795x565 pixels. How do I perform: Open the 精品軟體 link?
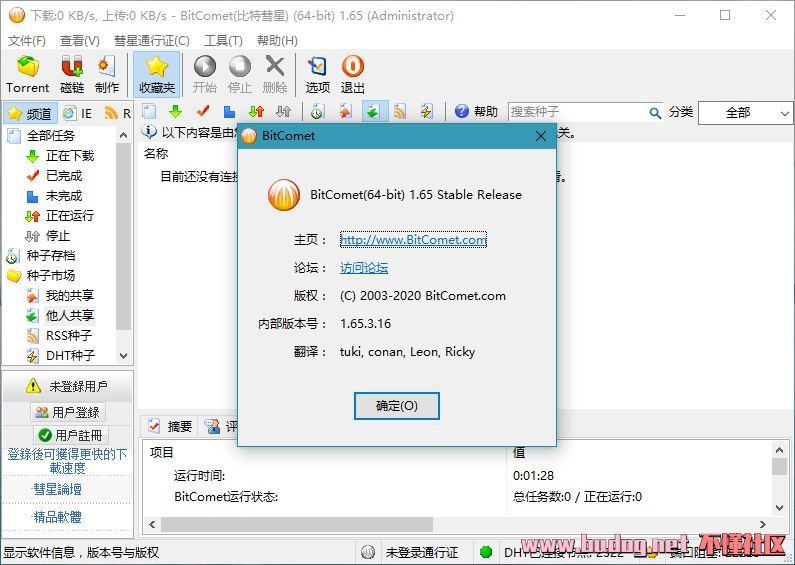[x=57, y=517]
